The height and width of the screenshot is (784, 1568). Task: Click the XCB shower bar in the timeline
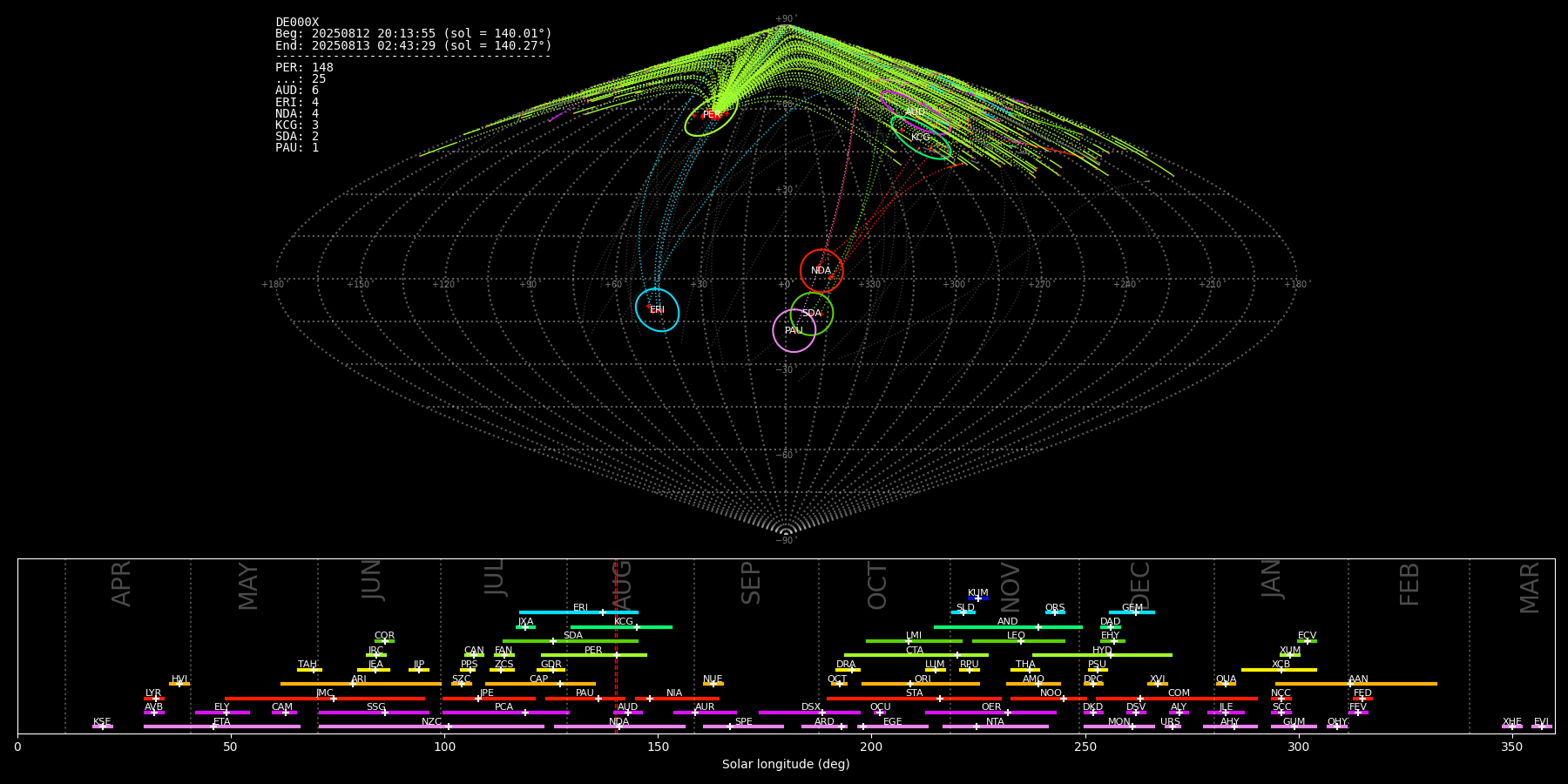click(x=1279, y=670)
